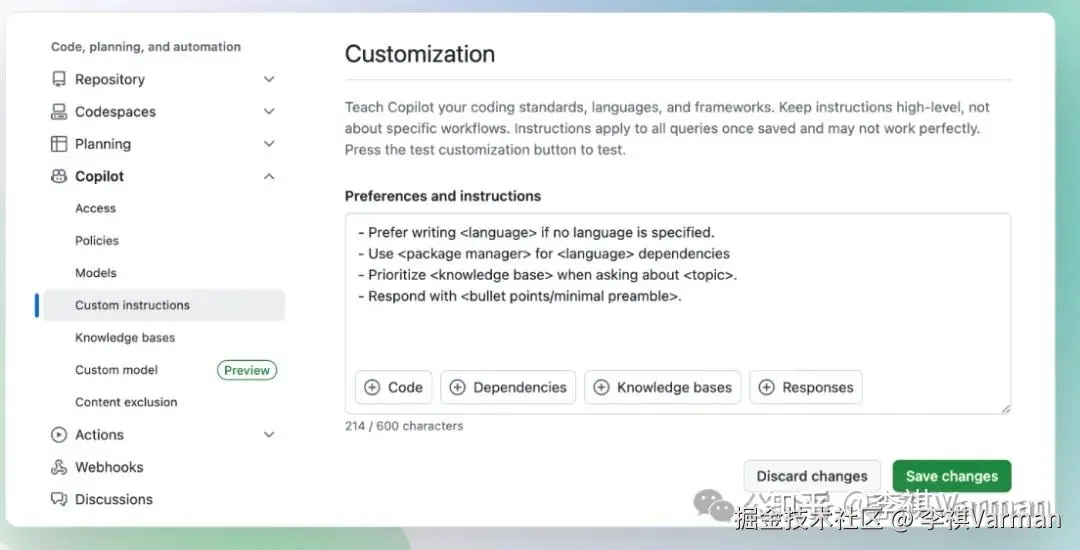Click the Repository label in sidebar
1080x550 pixels.
click(110, 79)
